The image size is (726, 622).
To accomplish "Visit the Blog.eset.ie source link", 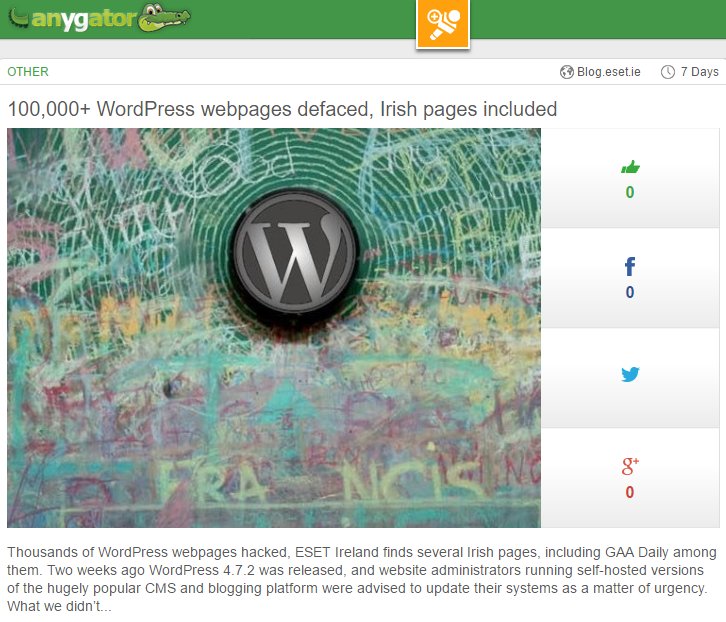I will coord(608,72).
